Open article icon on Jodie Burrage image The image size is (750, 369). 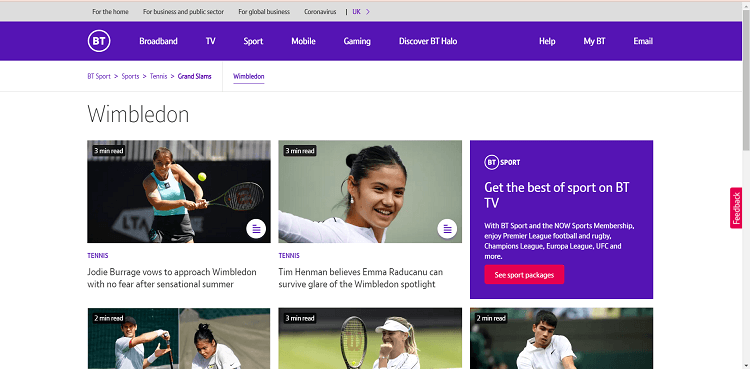(256, 229)
